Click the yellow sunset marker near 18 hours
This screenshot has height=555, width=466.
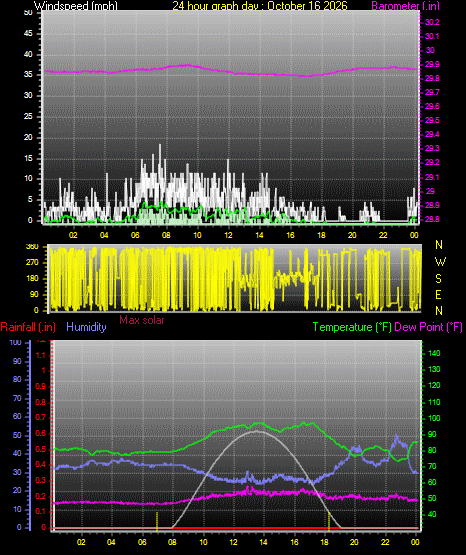tap(329, 521)
